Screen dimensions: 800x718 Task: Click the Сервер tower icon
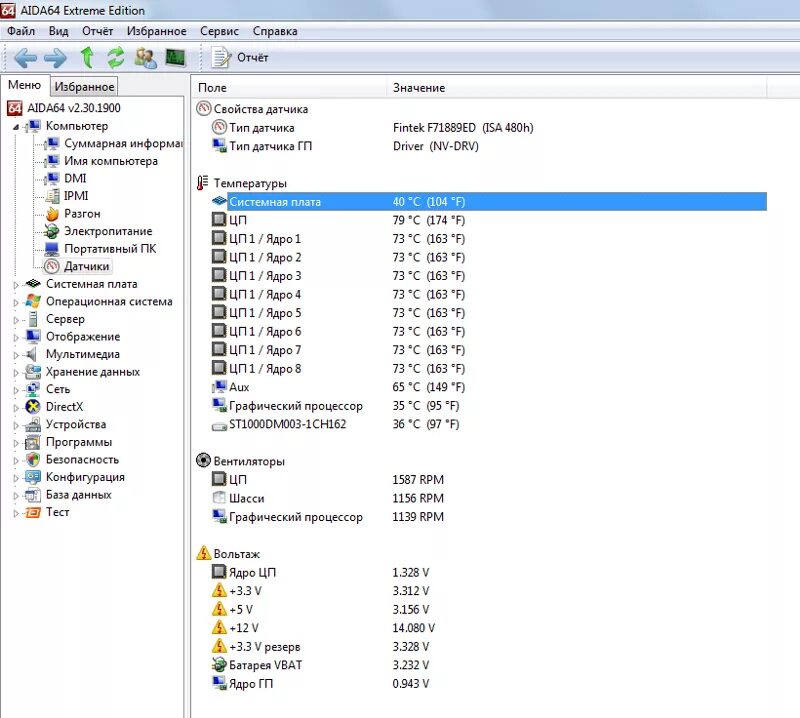click(x=33, y=319)
